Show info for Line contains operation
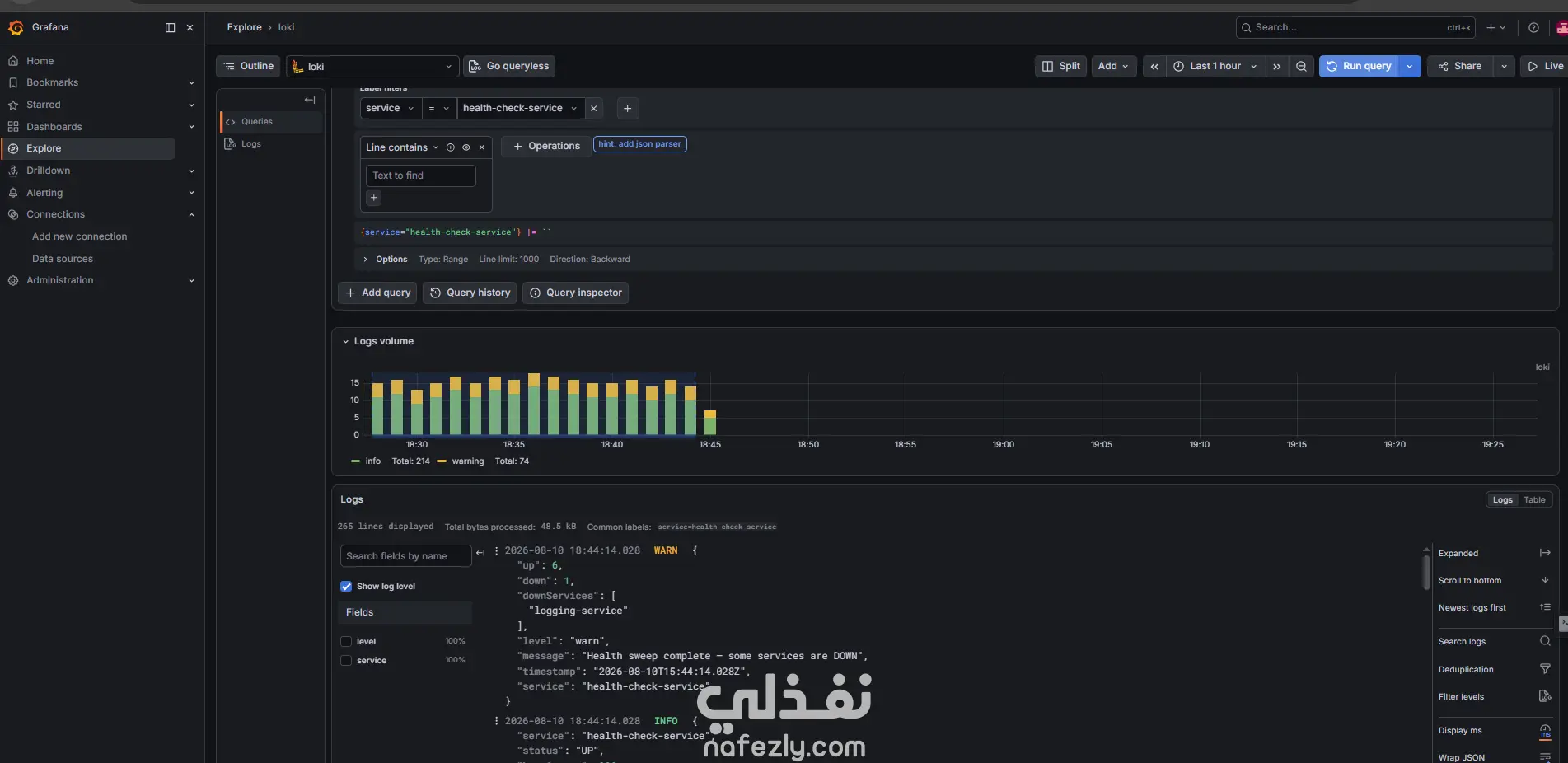 coord(451,147)
